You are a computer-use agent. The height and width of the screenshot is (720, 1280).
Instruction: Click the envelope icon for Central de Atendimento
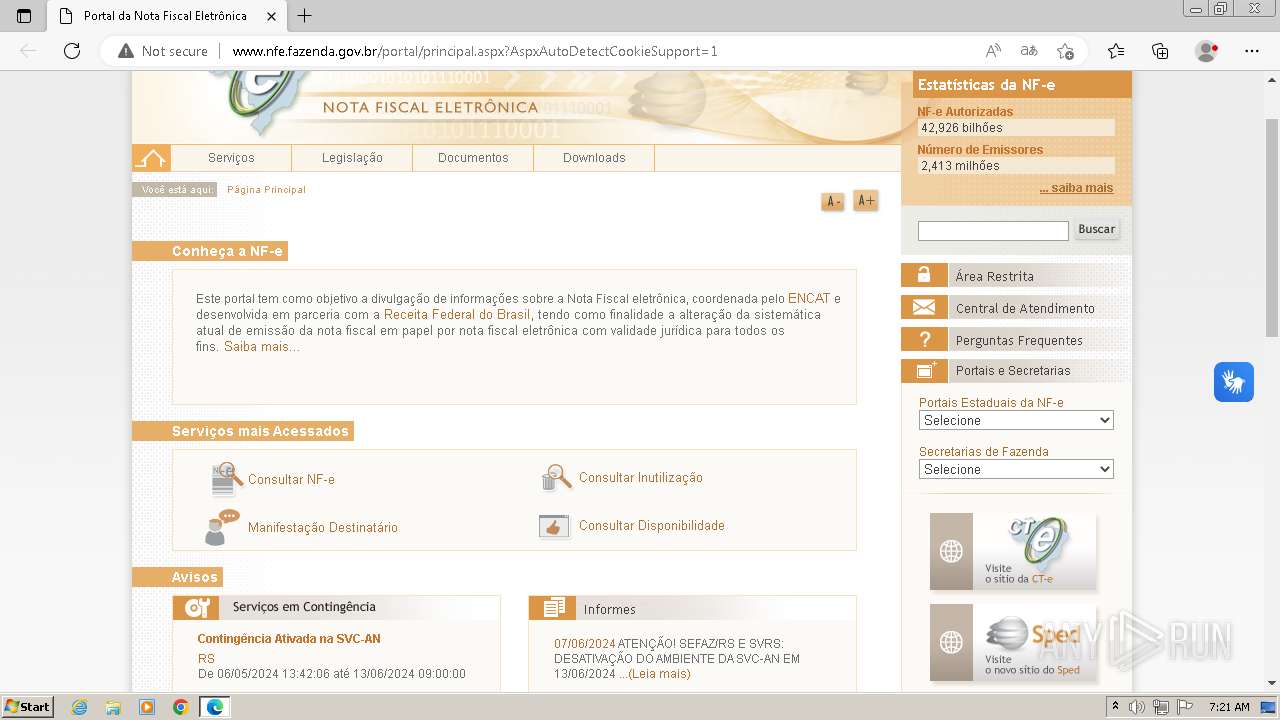coord(924,307)
